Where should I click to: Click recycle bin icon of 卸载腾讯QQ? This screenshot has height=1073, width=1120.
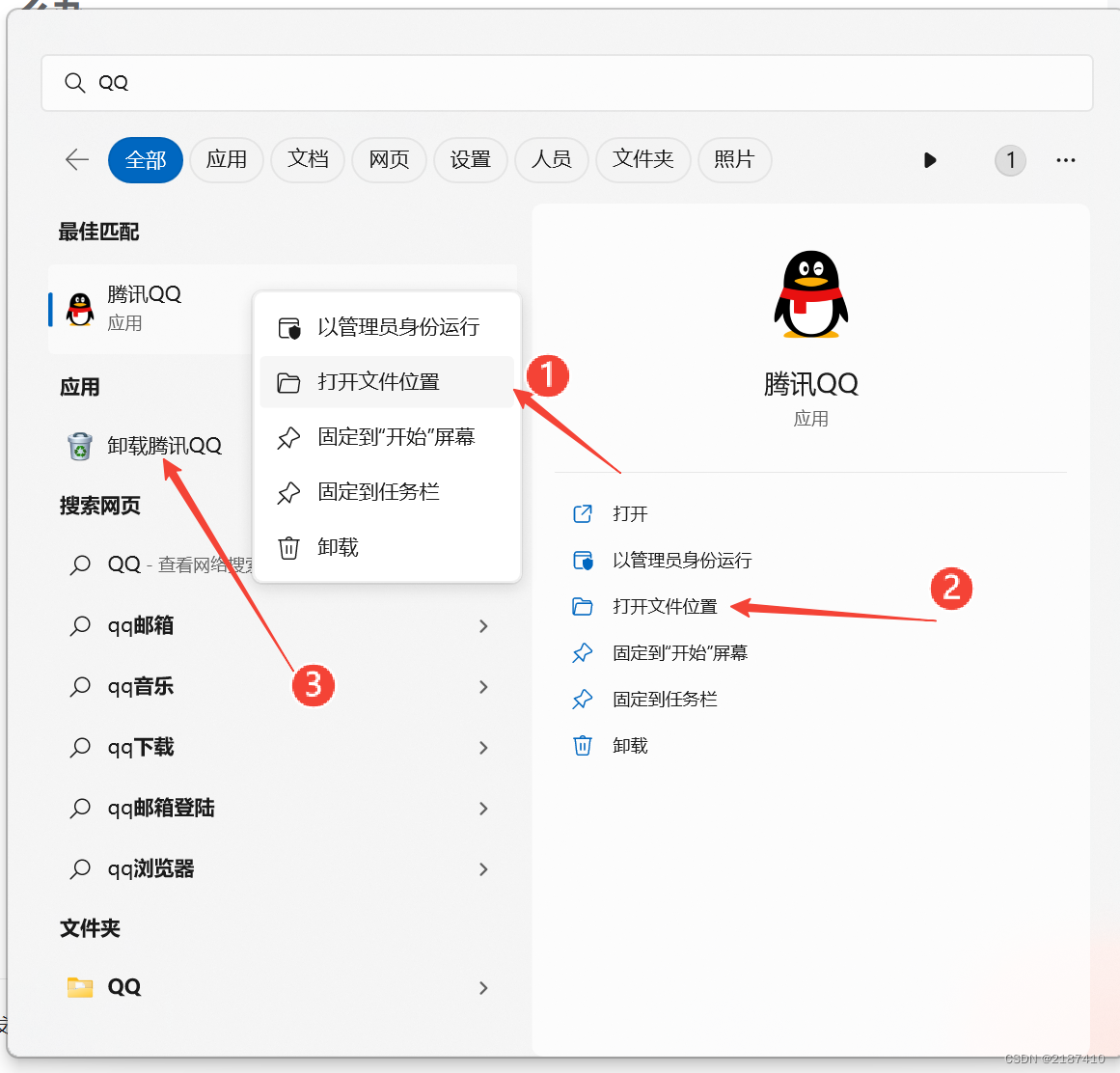pos(80,447)
